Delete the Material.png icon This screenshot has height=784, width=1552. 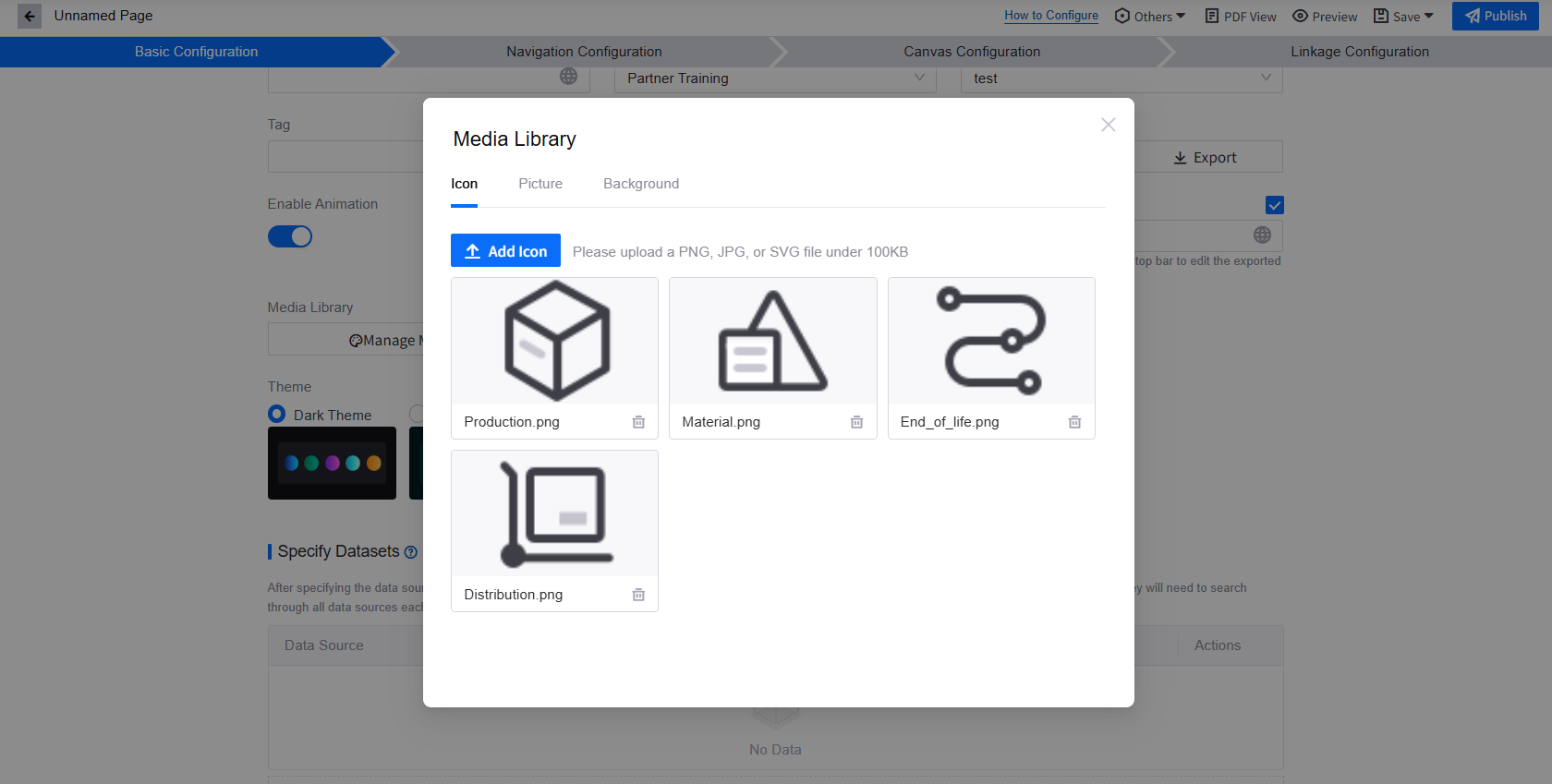click(x=856, y=422)
